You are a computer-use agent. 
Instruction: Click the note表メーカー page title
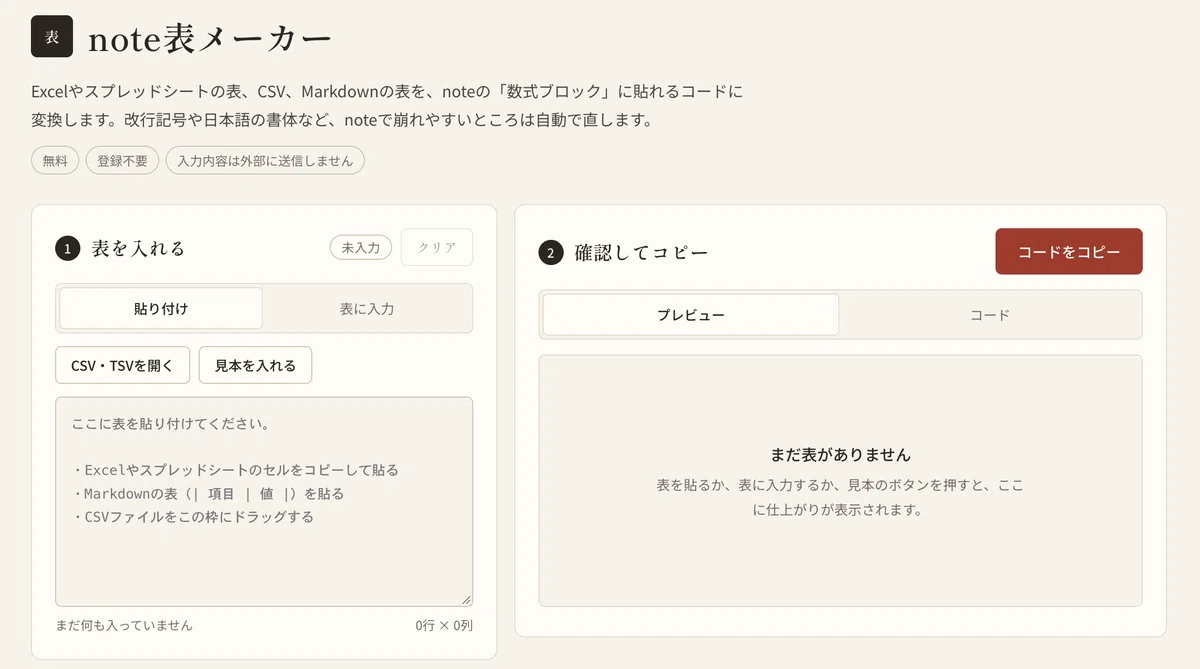click(x=210, y=38)
